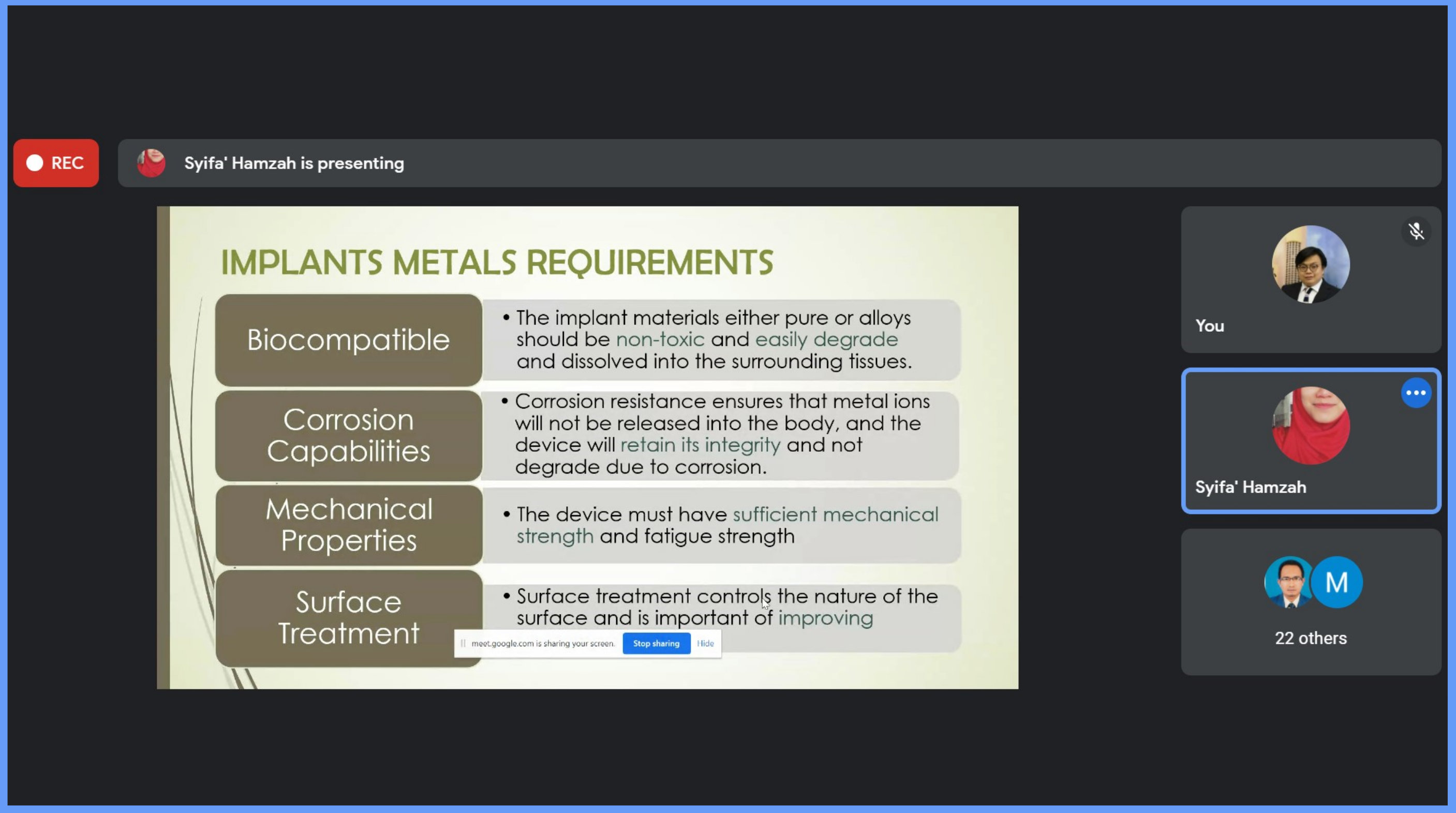Click the You name label
Screen dimensions: 1456x813
point(1210,326)
